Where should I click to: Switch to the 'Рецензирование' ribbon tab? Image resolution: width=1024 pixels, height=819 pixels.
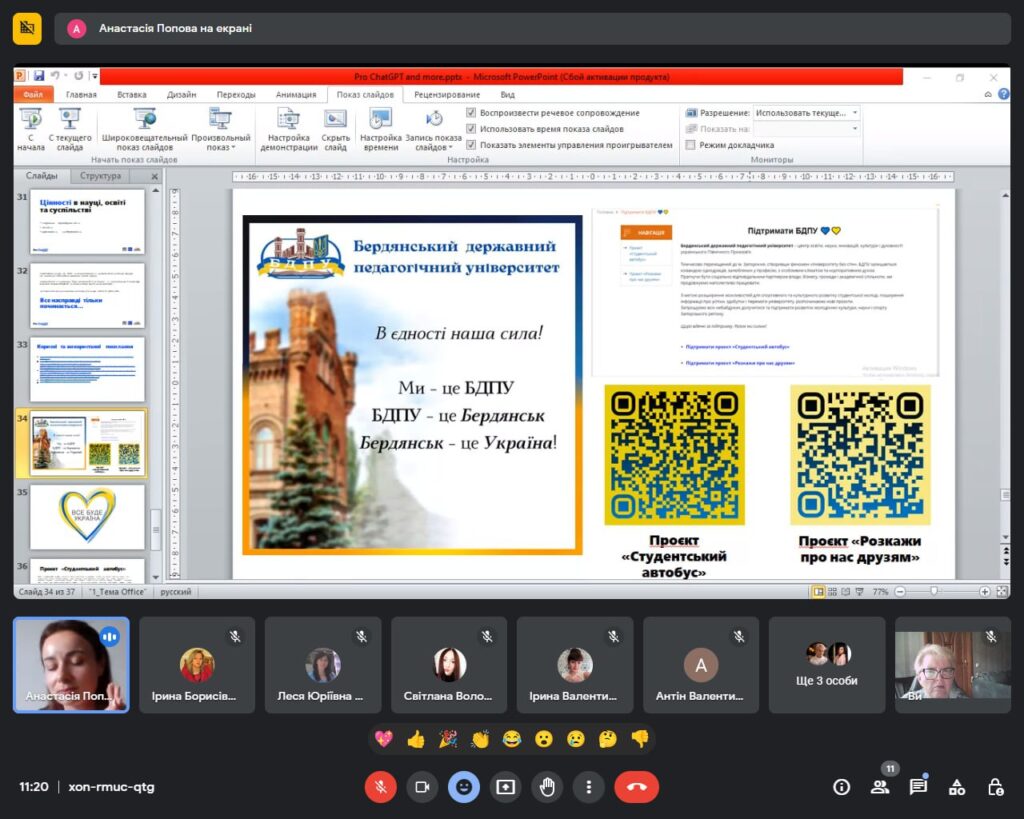[x=446, y=95]
